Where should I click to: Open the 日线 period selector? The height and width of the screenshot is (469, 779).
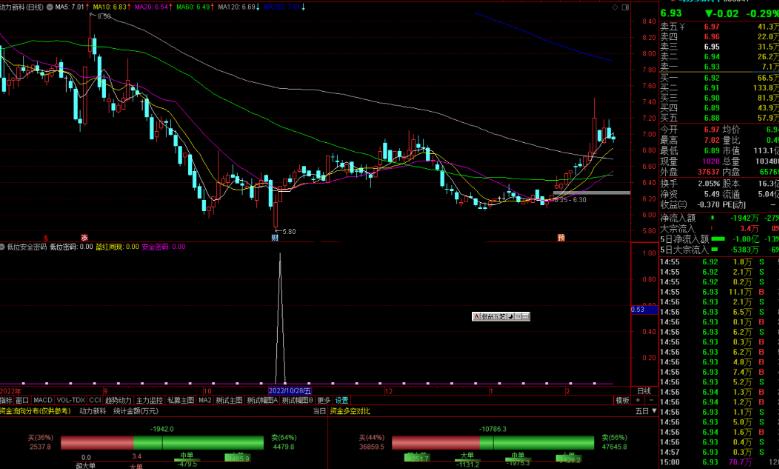[x=644, y=391]
